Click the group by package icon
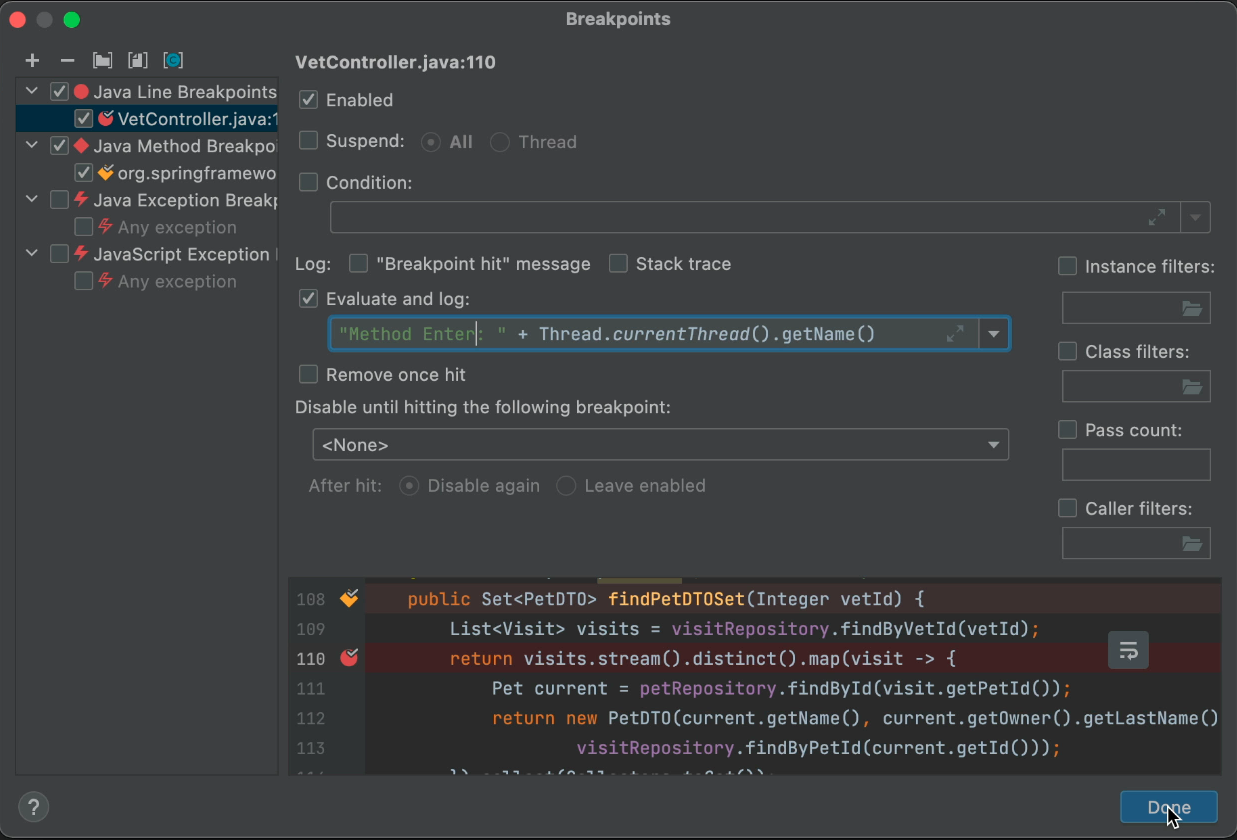 click(x=102, y=61)
